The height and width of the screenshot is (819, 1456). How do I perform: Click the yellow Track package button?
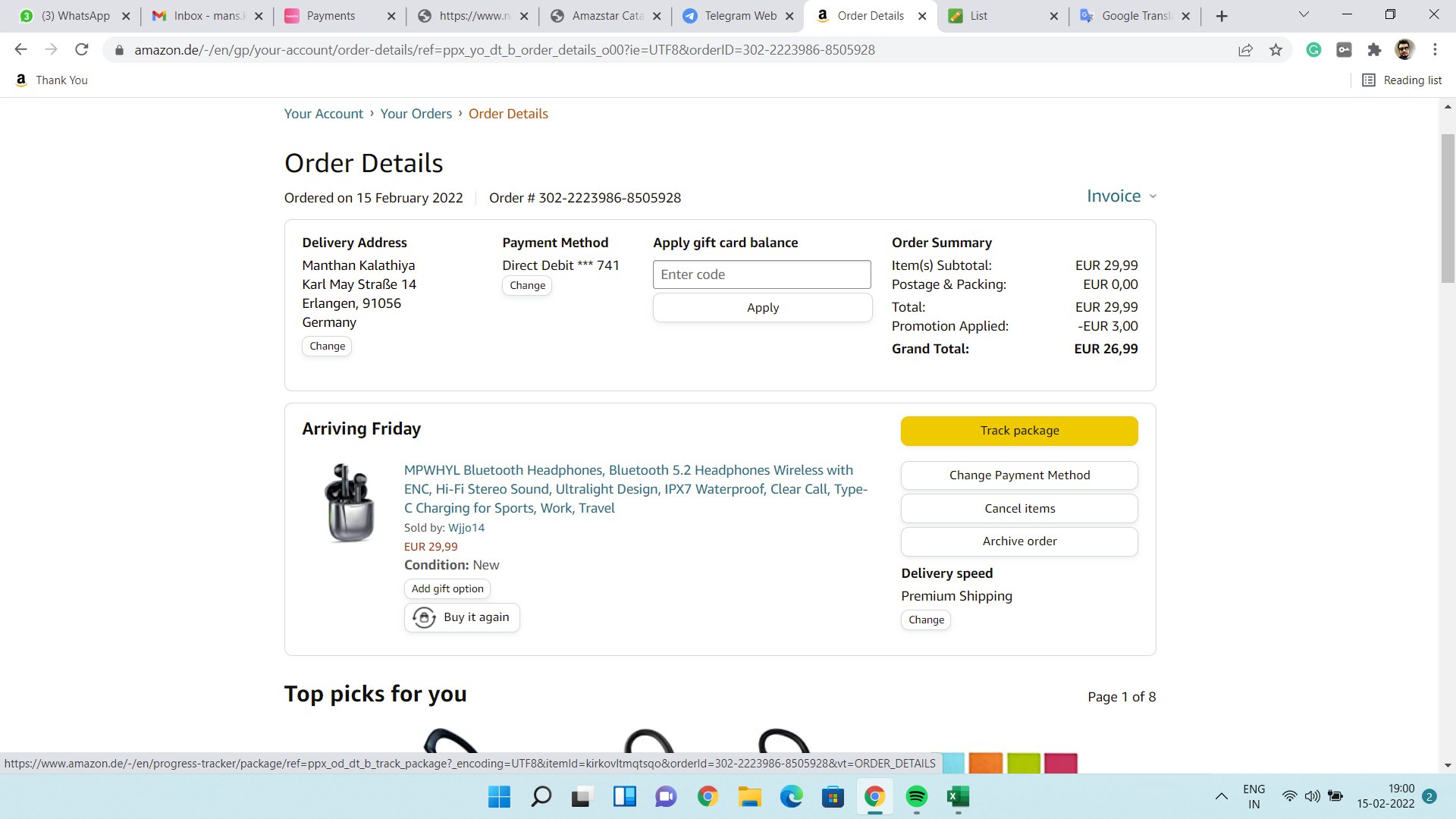pyautogui.click(x=1019, y=431)
